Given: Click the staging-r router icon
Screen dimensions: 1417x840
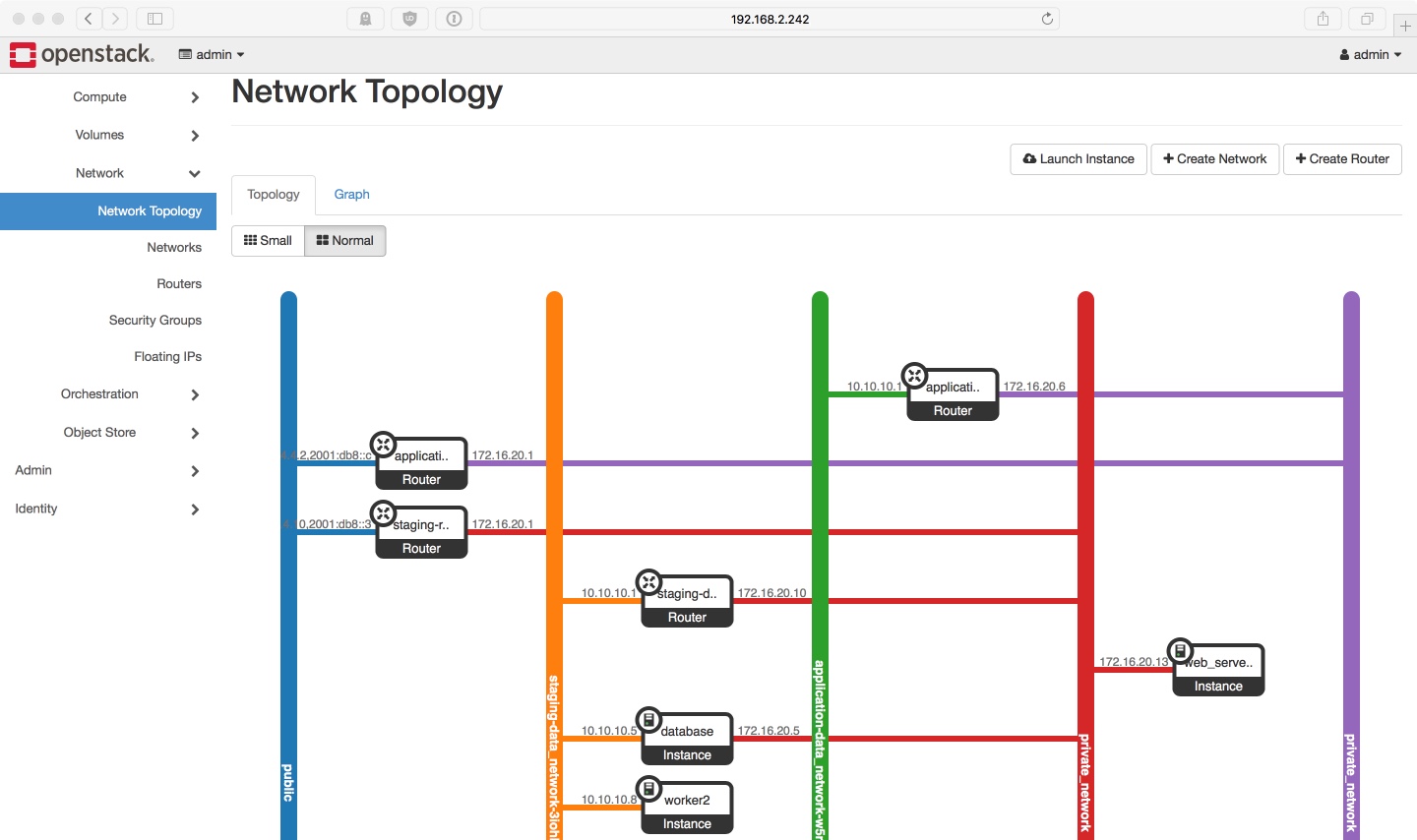Looking at the screenshot, I should [x=383, y=513].
